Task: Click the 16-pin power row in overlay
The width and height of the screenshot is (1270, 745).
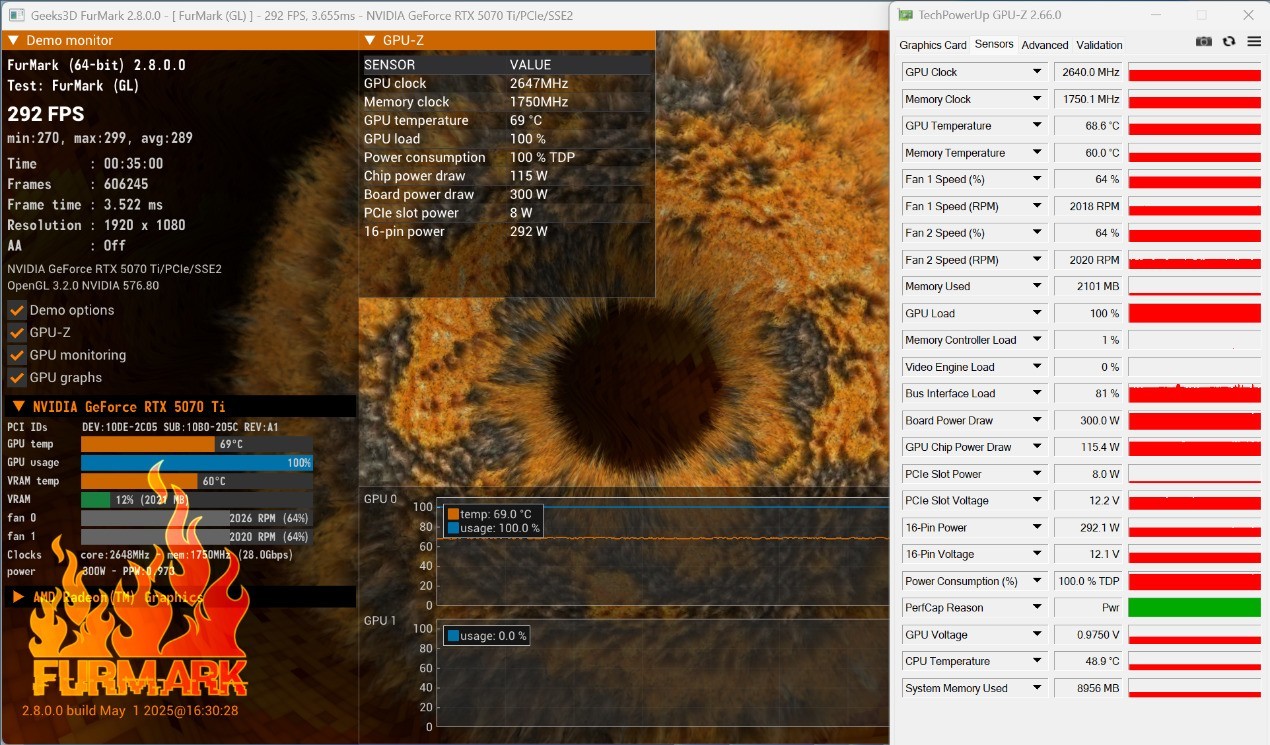Action: tap(507, 231)
